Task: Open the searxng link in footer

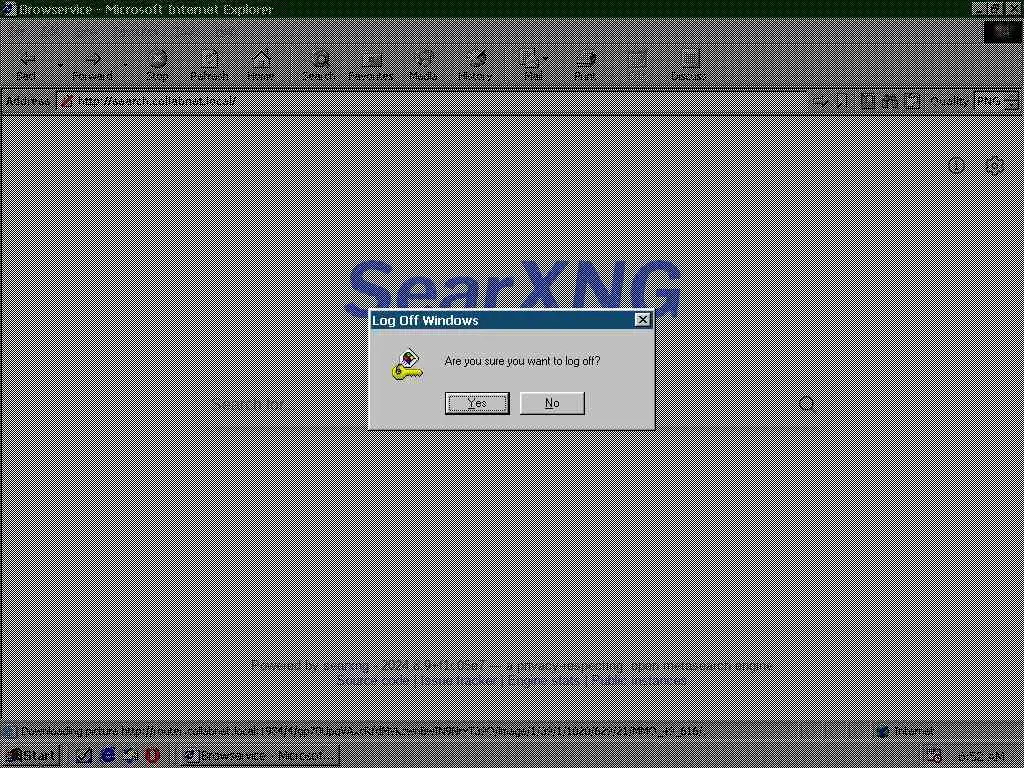Action: tap(346, 665)
